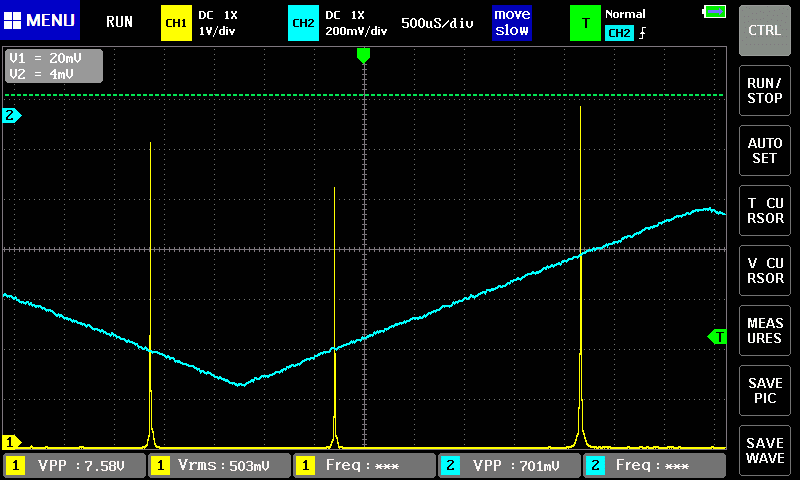Click the battery status icon
The height and width of the screenshot is (480, 800).
point(714,12)
